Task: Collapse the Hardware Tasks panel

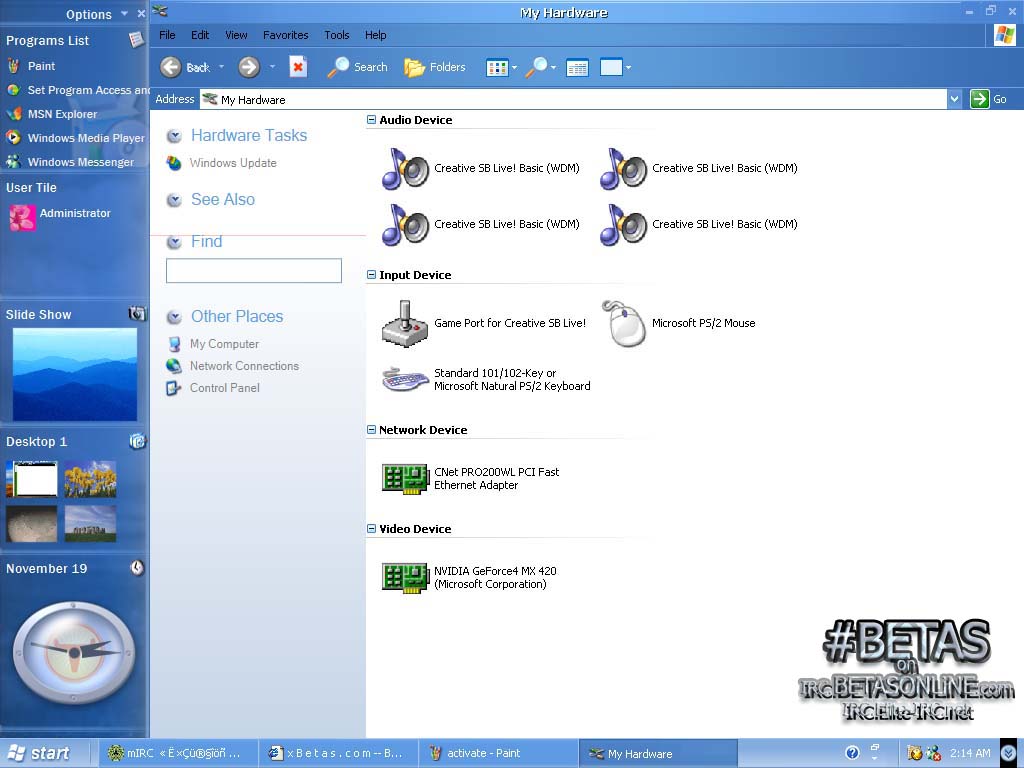Action: click(x=174, y=136)
